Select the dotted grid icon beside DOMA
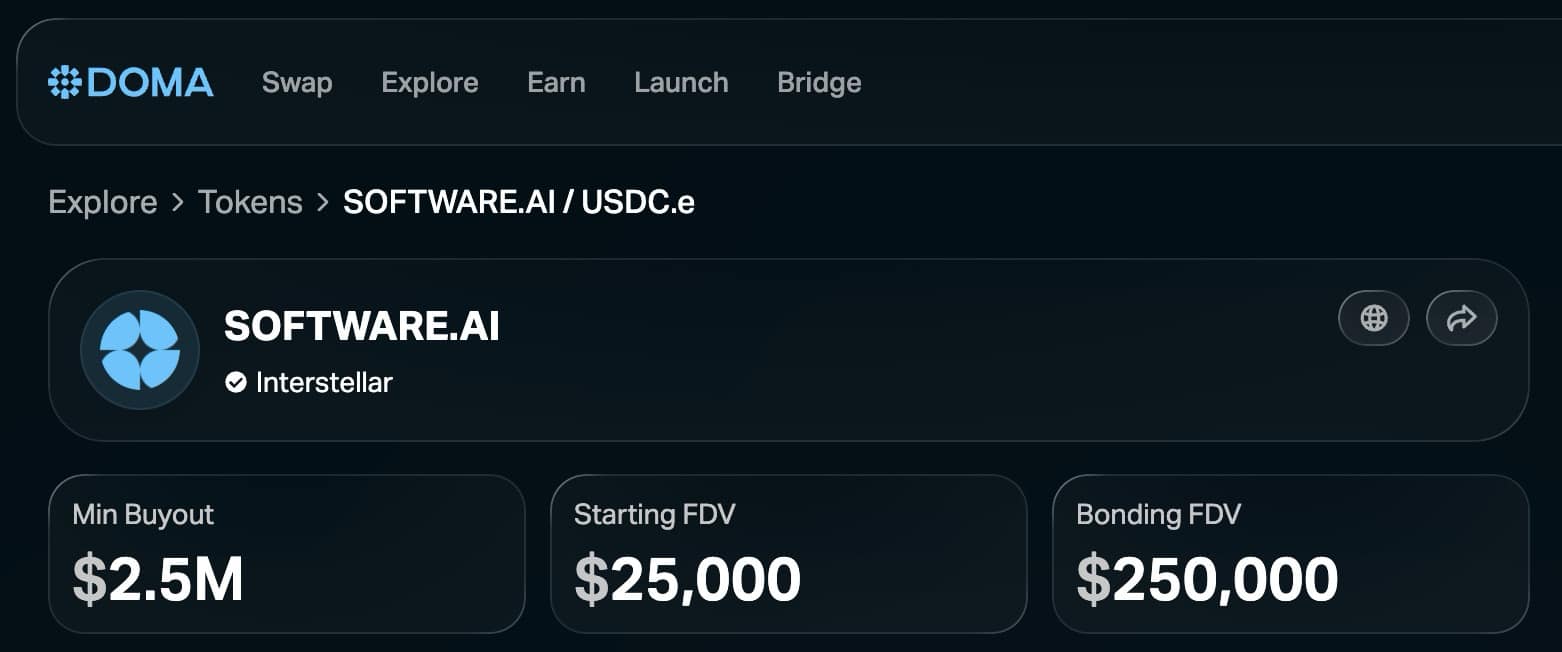Image resolution: width=1562 pixels, height=652 pixels. (62, 82)
